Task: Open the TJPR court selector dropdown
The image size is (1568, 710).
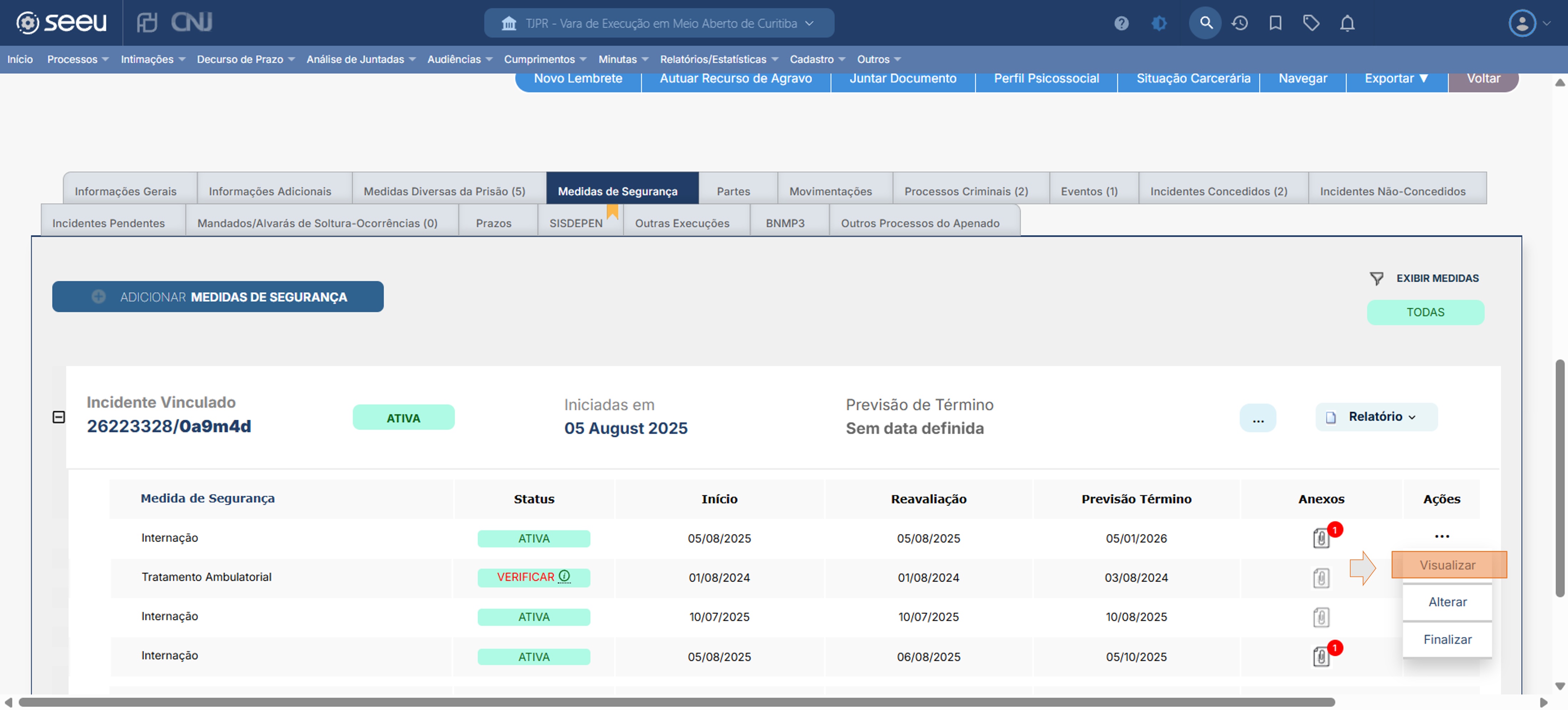Action: (x=659, y=23)
